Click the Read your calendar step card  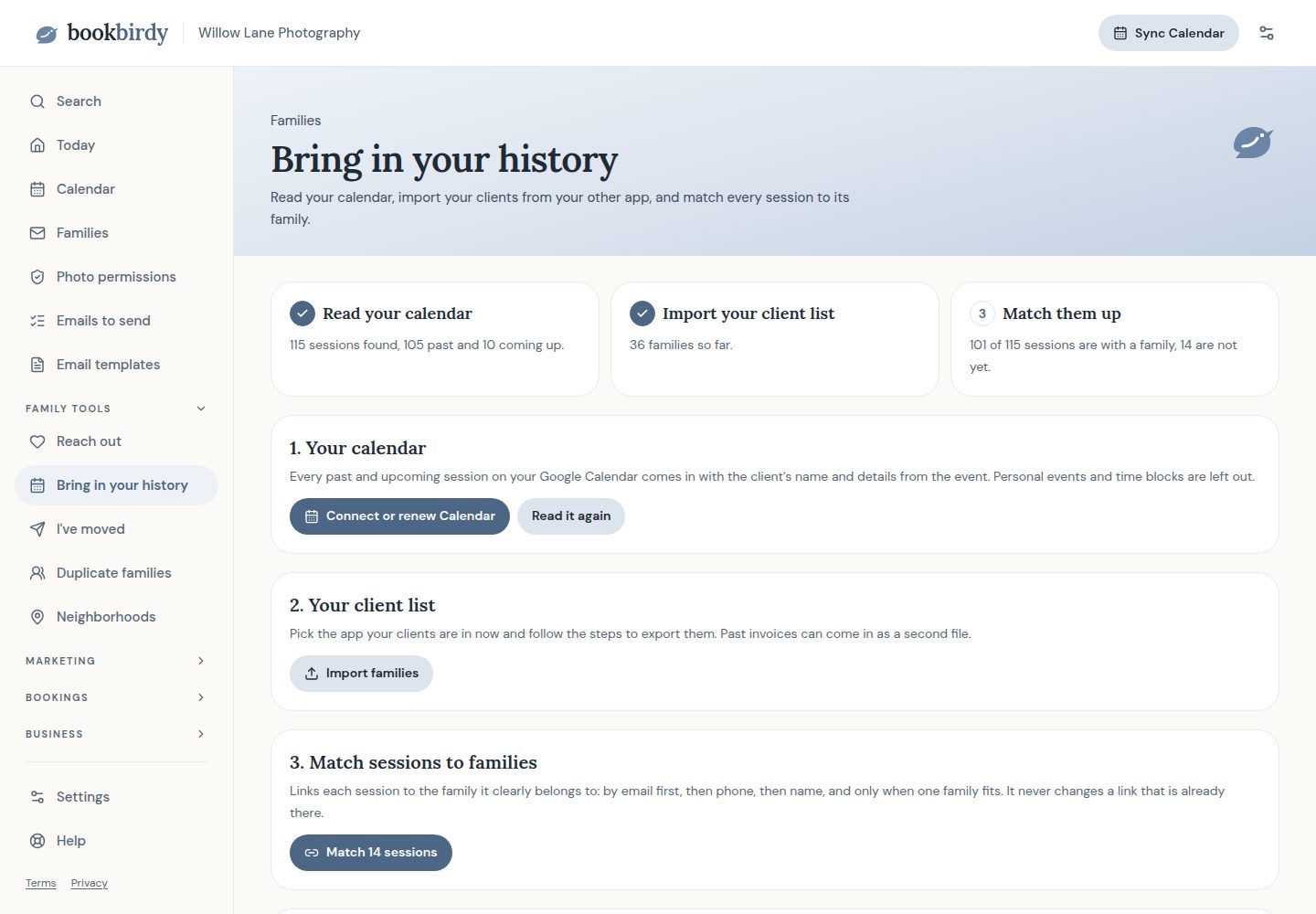435,339
